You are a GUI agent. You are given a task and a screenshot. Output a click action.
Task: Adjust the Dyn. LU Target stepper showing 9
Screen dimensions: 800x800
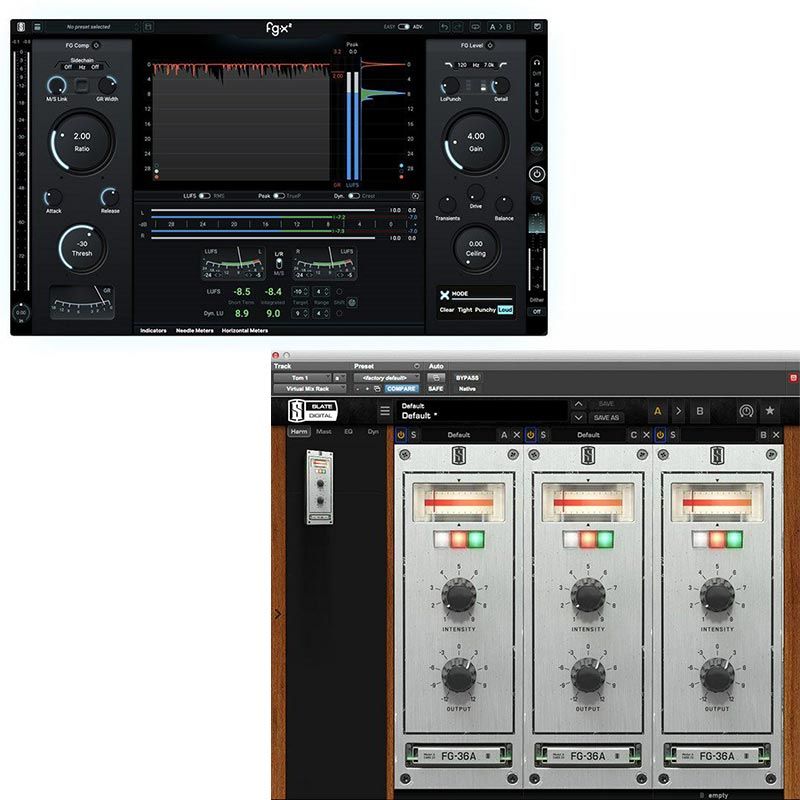tap(301, 313)
